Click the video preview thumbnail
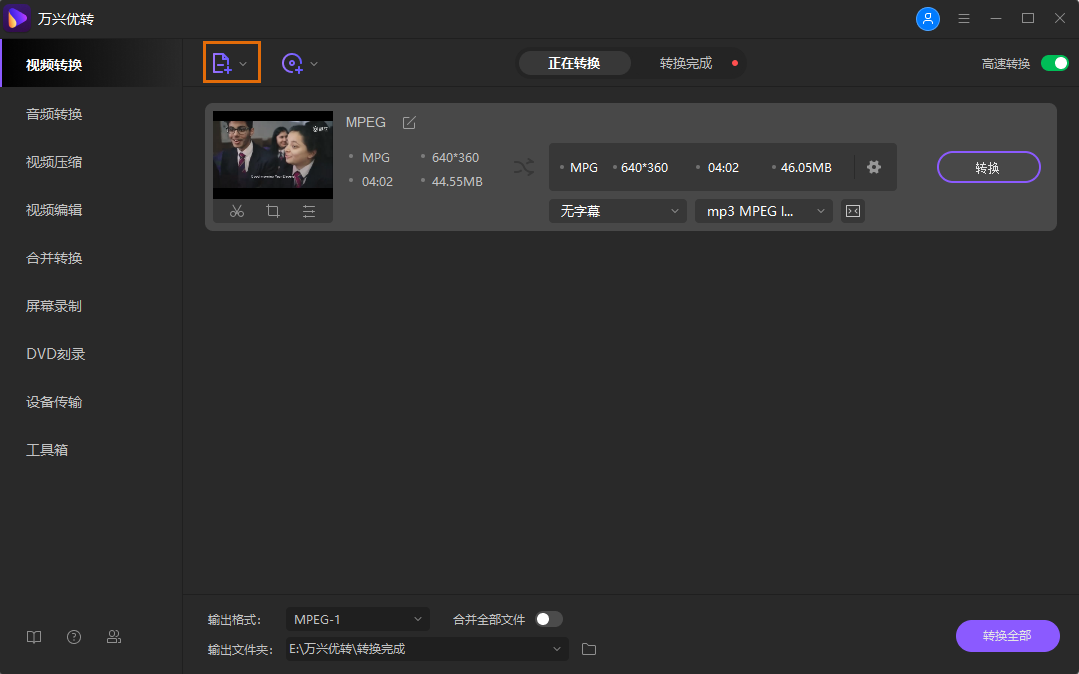Image resolution: width=1079 pixels, height=674 pixels. tap(272, 154)
